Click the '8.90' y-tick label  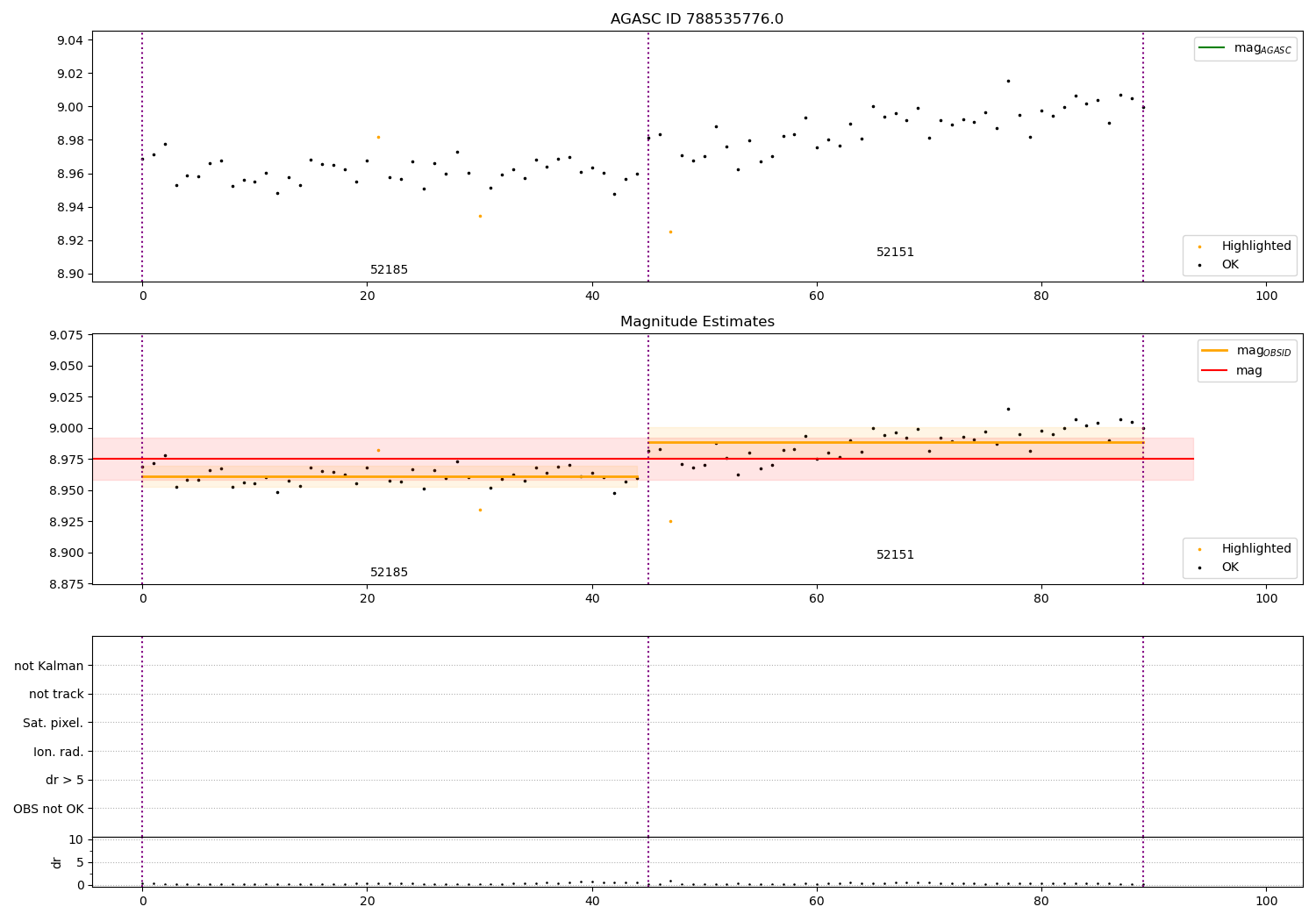[69, 274]
